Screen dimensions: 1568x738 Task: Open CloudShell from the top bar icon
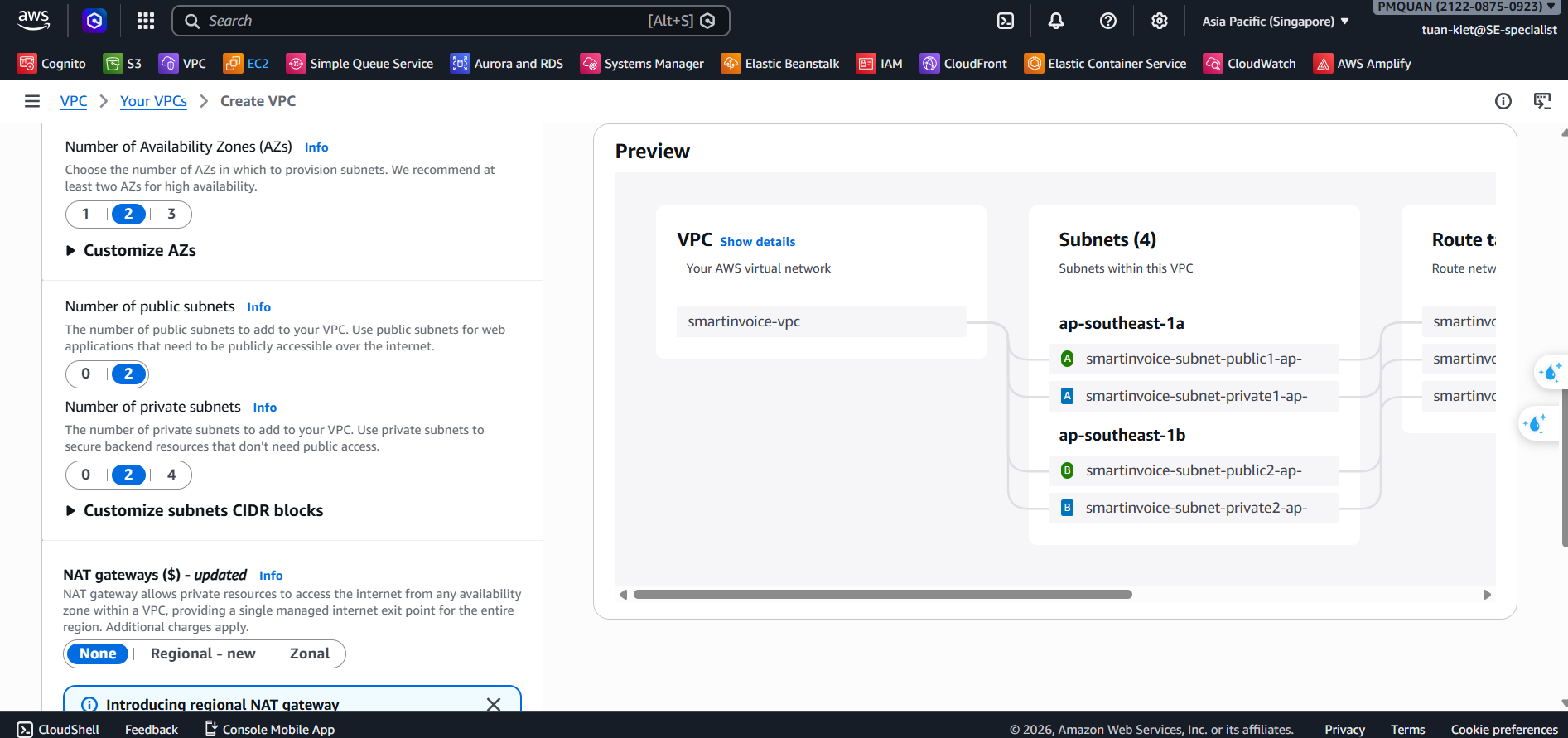[x=1006, y=21]
